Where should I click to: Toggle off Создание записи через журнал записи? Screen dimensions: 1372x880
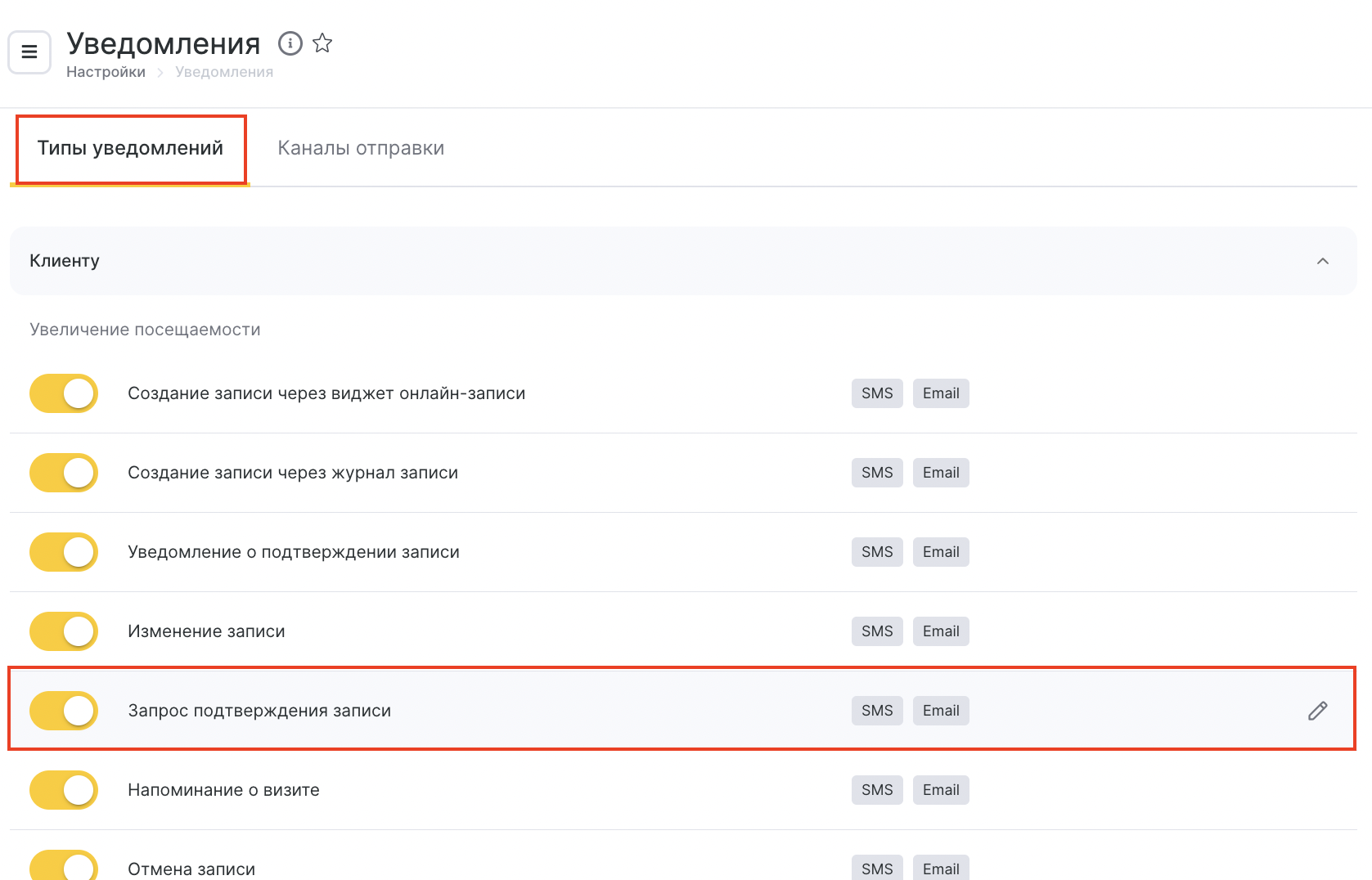pos(64,473)
